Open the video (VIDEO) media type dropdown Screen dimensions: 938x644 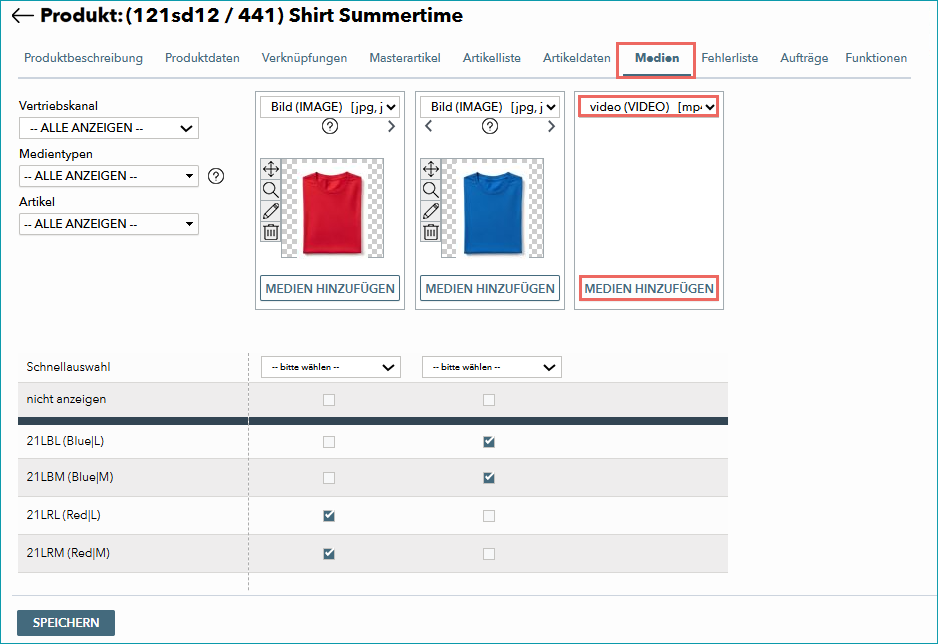(649, 107)
